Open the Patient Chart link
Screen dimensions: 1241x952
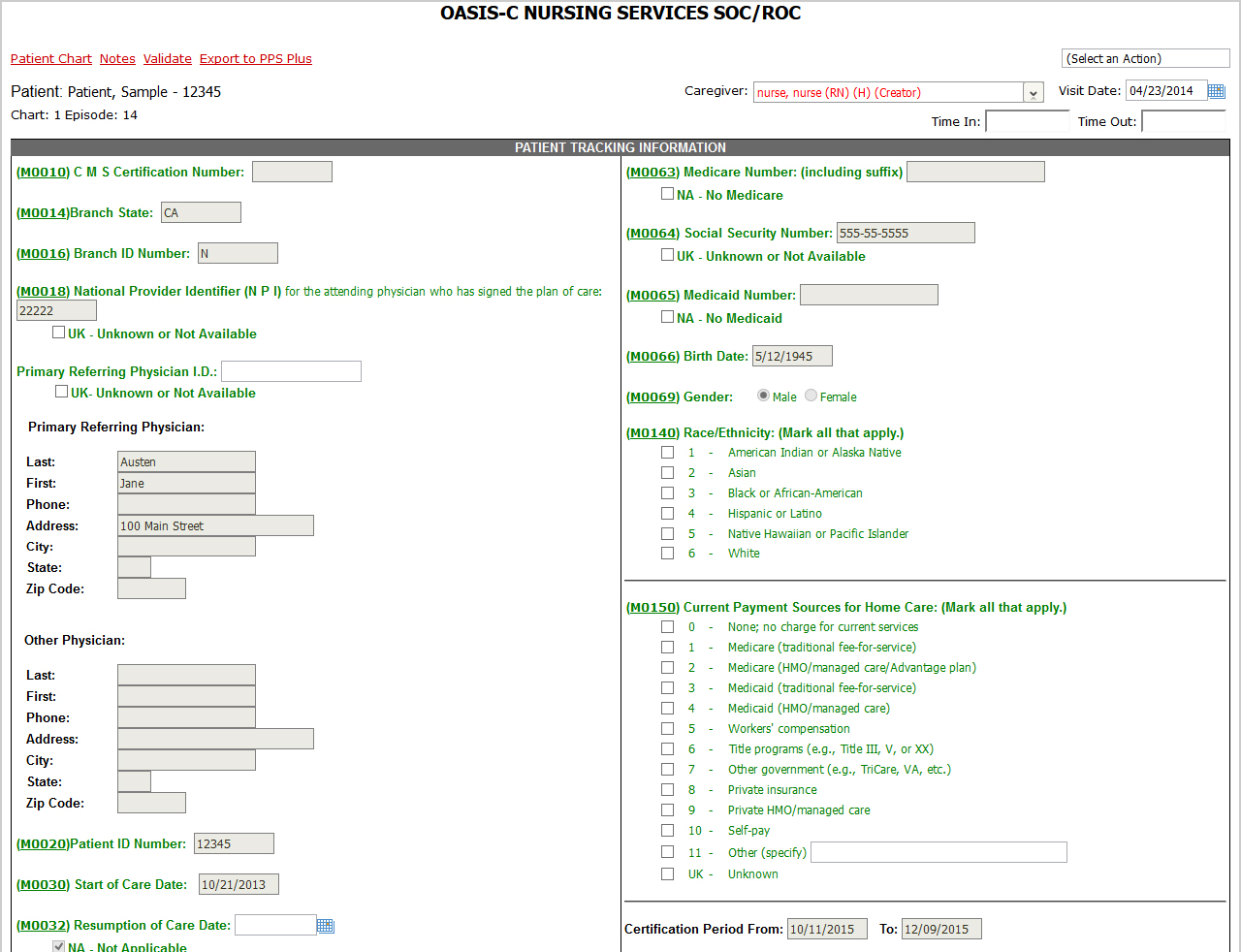[51, 59]
